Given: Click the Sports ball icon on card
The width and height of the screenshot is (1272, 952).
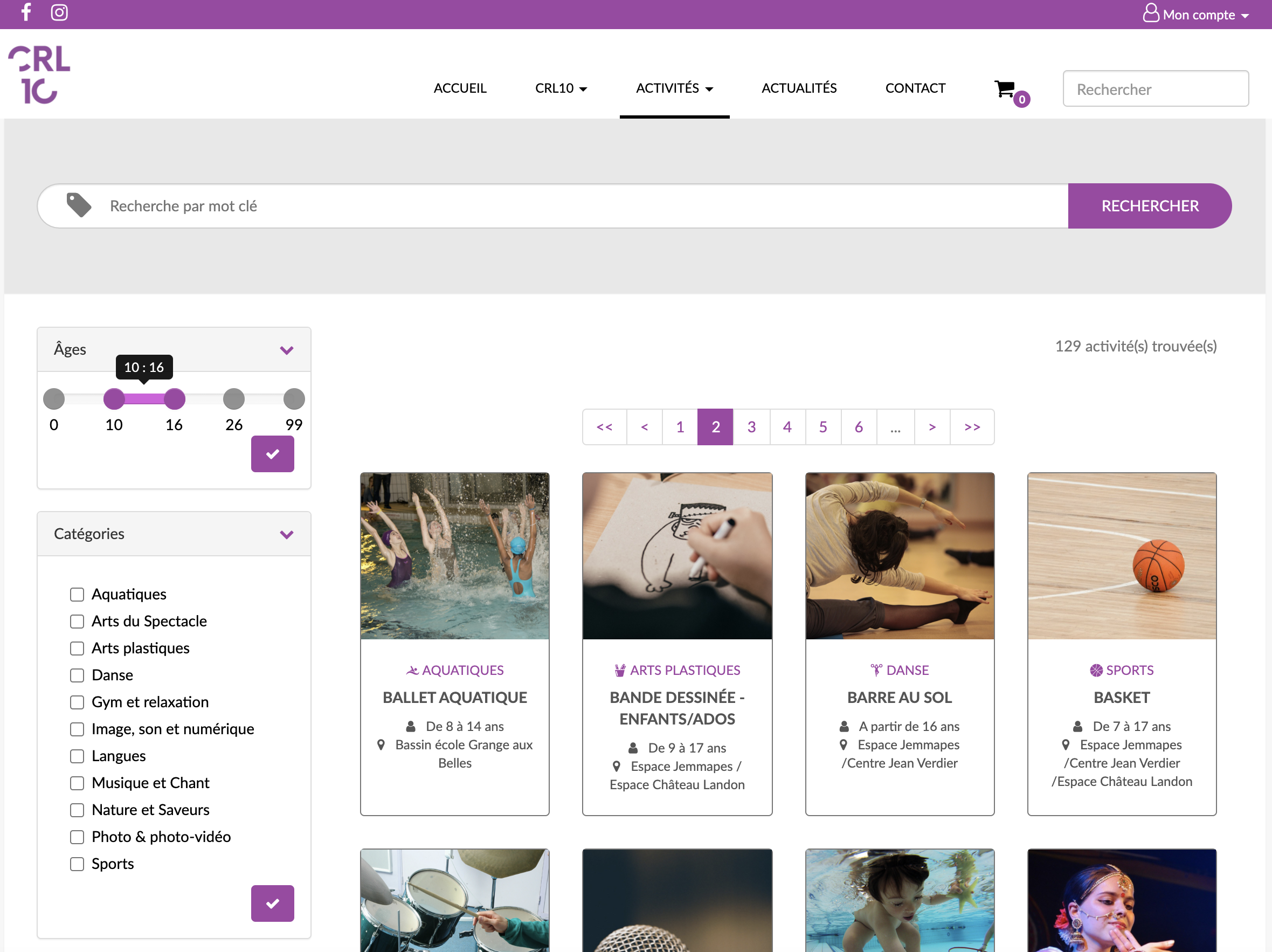Looking at the screenshot, I should (1096, 670).
